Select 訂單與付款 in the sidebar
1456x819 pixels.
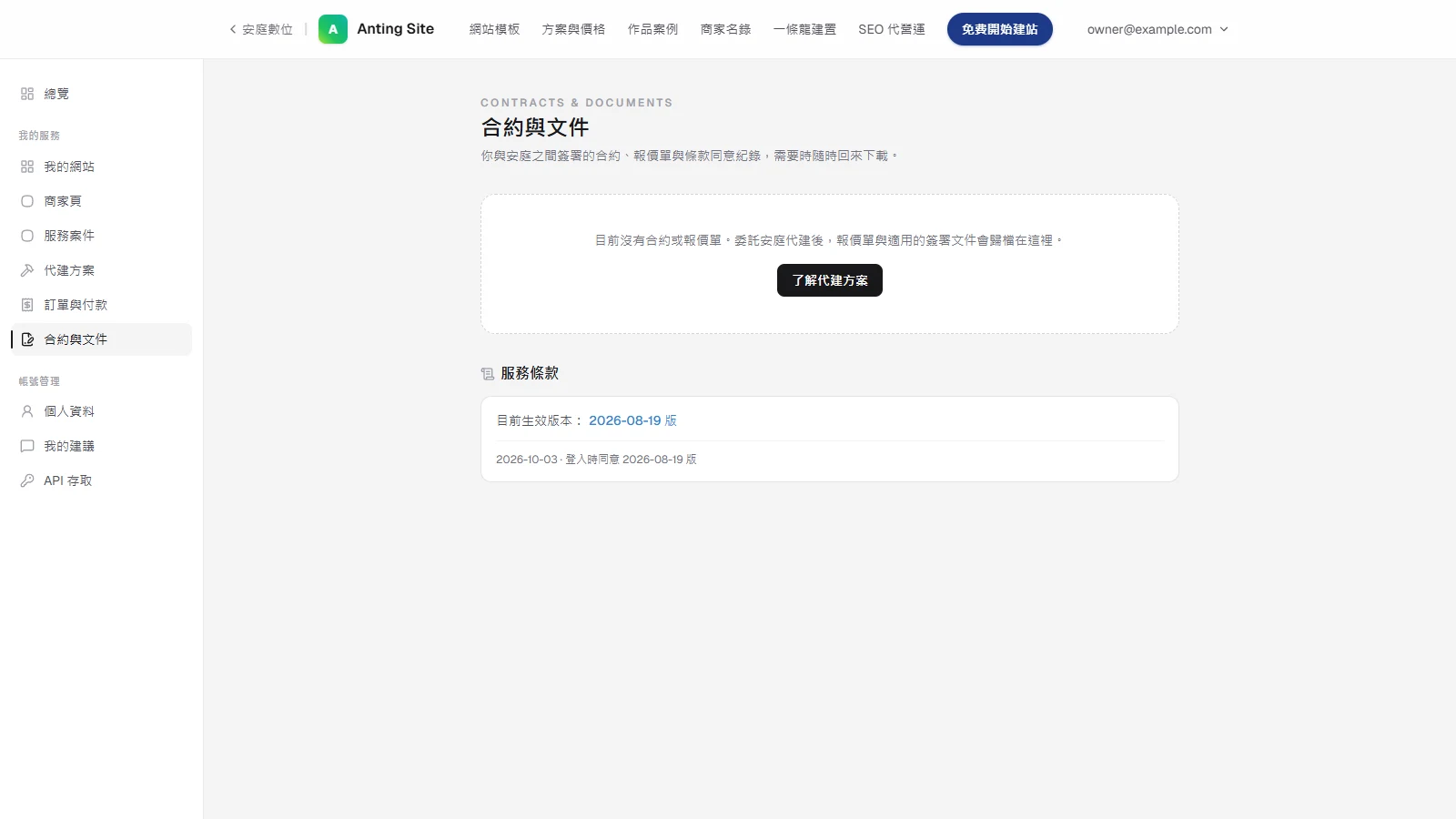[x=102, y=305]
